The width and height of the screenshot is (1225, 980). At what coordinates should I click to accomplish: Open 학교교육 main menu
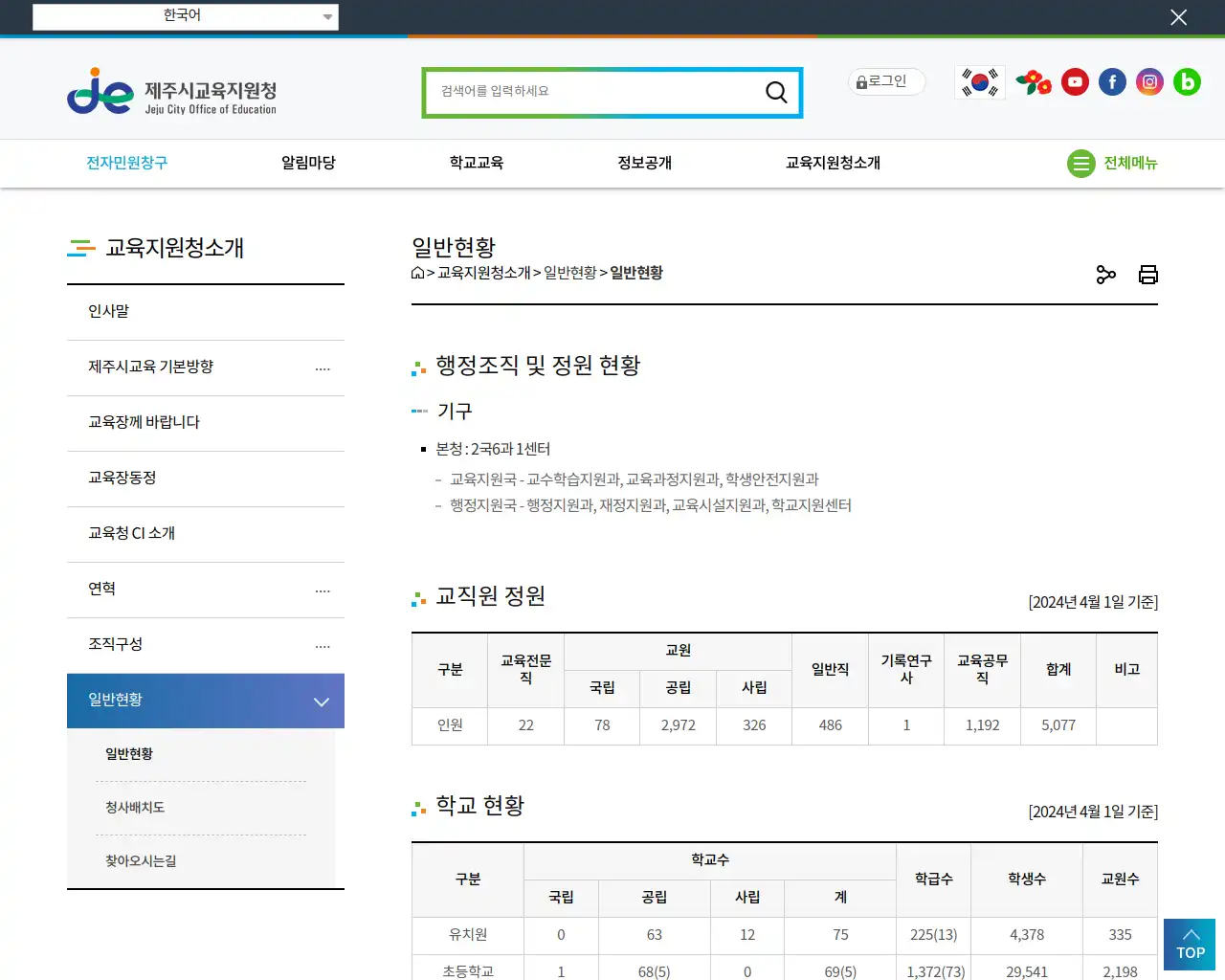point(477,163)
